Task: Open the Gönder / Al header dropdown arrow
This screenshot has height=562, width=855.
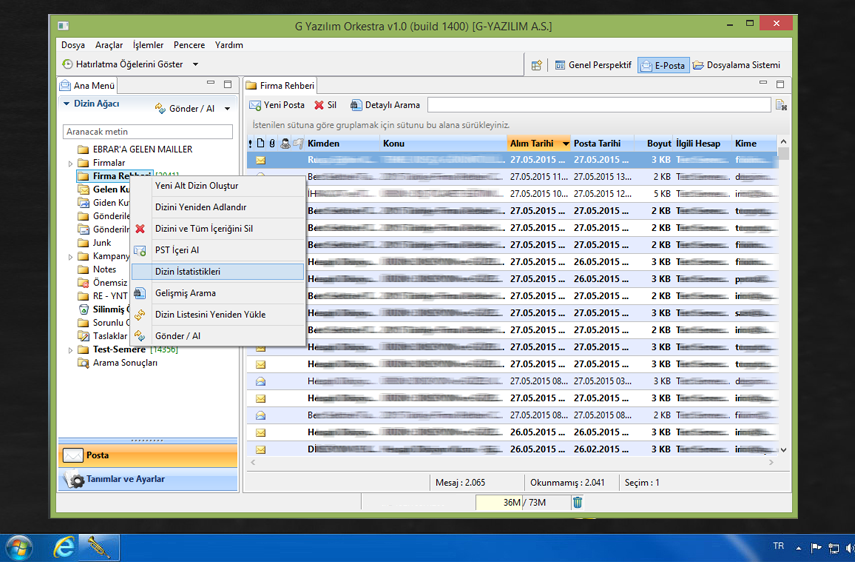Action: [227, 108]
